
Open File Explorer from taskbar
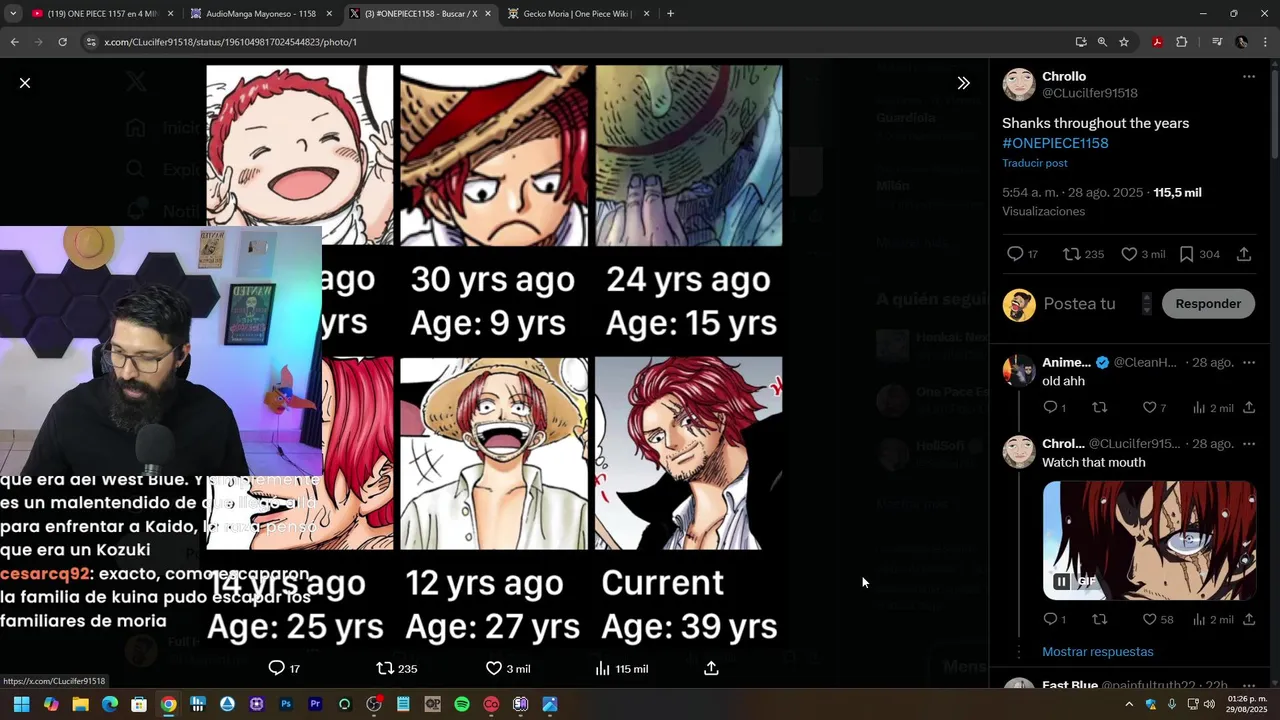(80, 704)
